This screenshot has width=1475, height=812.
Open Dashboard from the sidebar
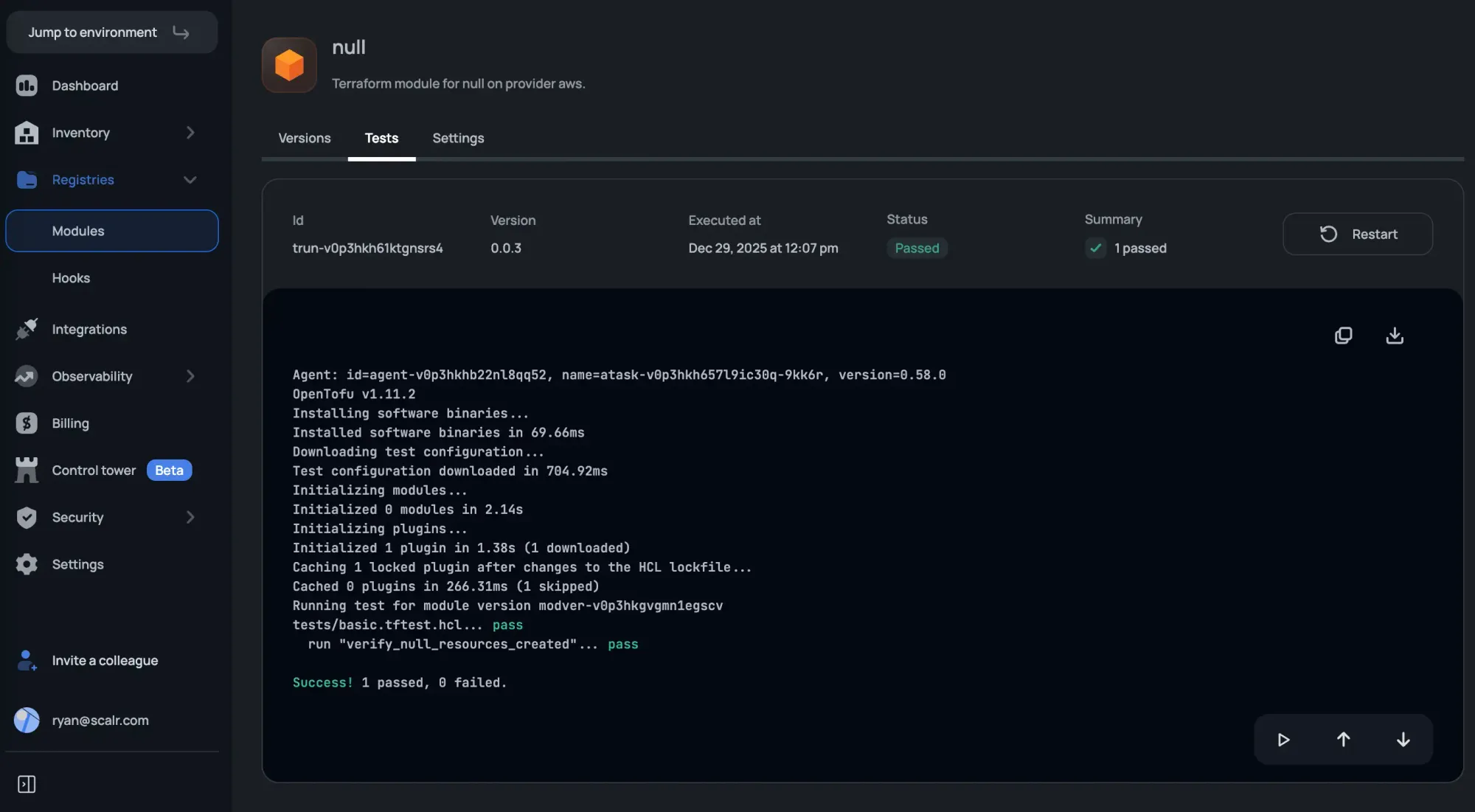coord(85,86)
